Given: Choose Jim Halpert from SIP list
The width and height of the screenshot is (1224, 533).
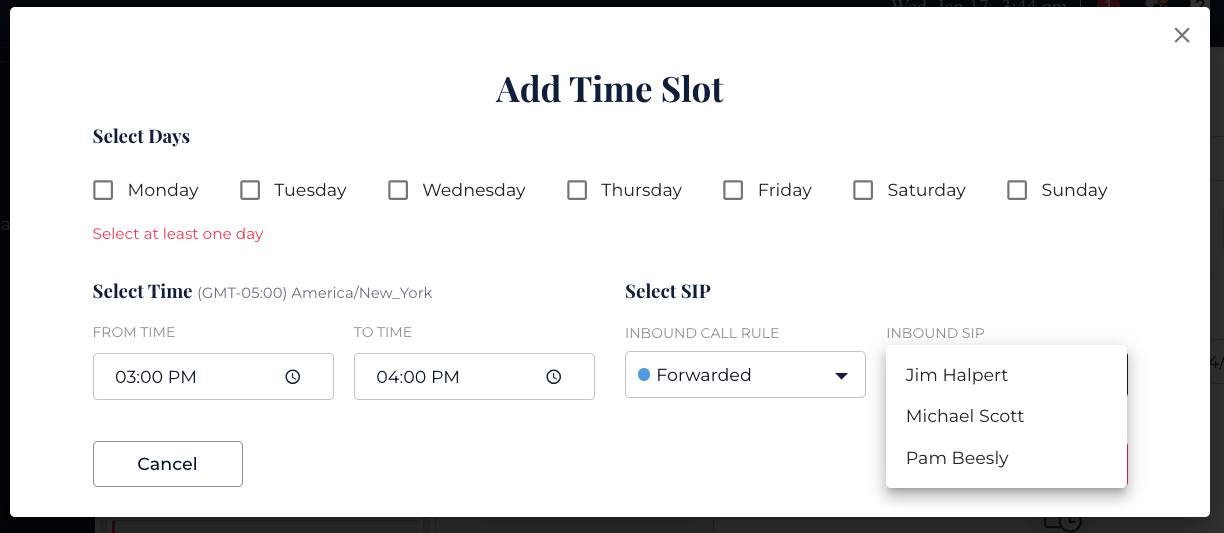Looking at the screenshot, I should point(957,375).
